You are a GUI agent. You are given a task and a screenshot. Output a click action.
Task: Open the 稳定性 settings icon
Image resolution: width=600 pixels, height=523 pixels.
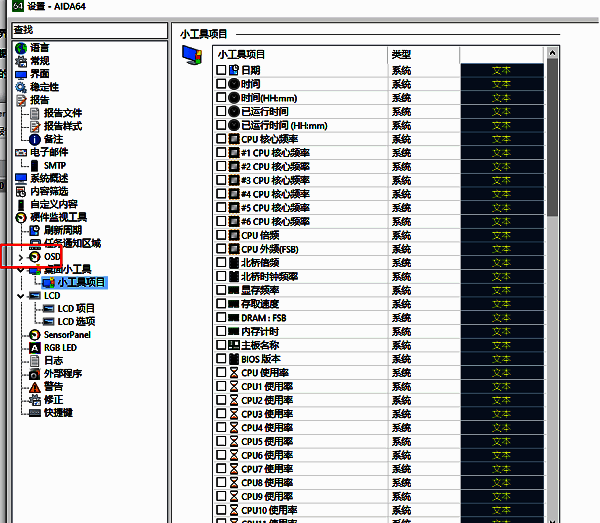point(21,87)
